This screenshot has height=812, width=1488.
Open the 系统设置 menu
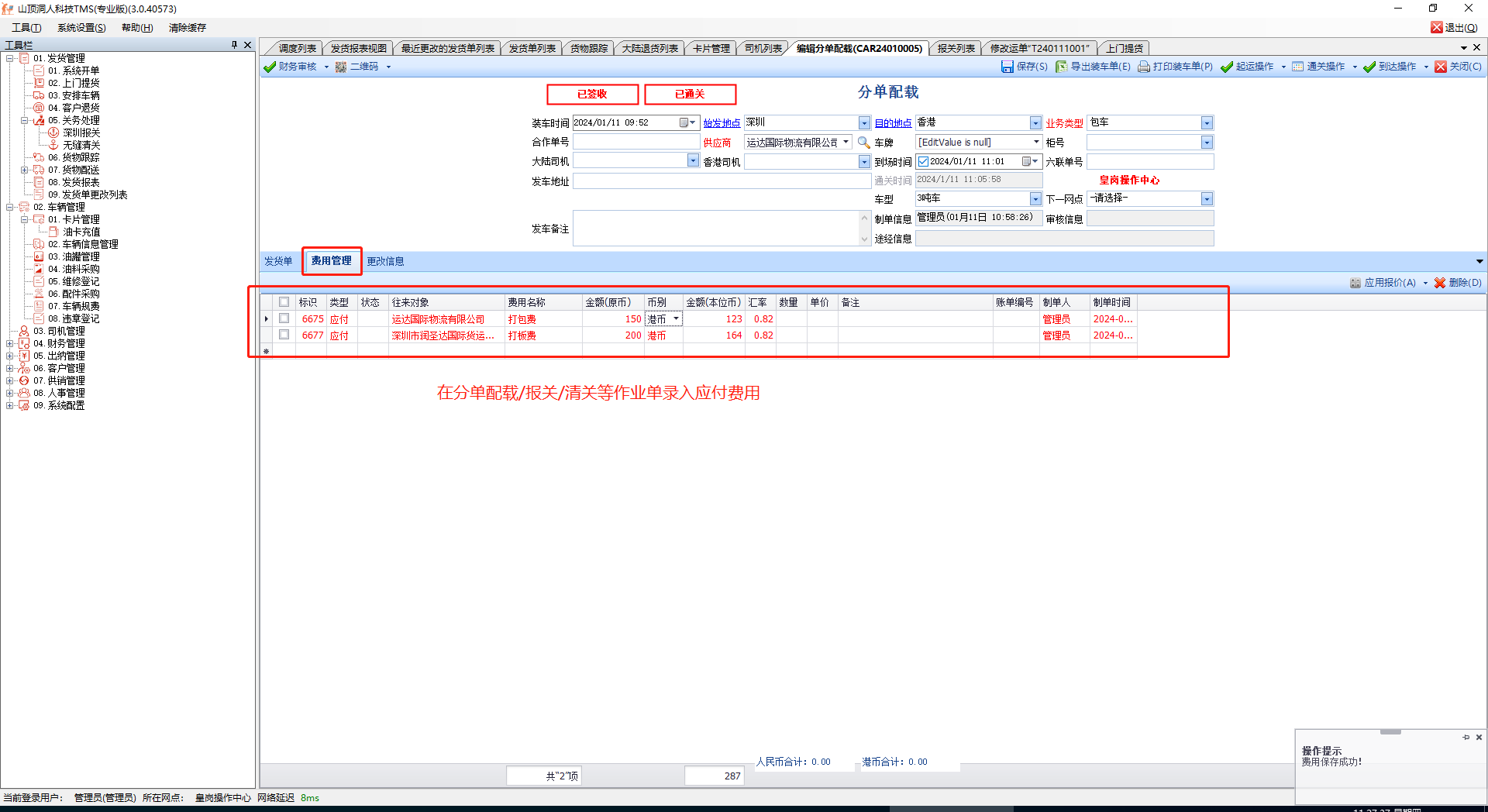click(81, 27)
